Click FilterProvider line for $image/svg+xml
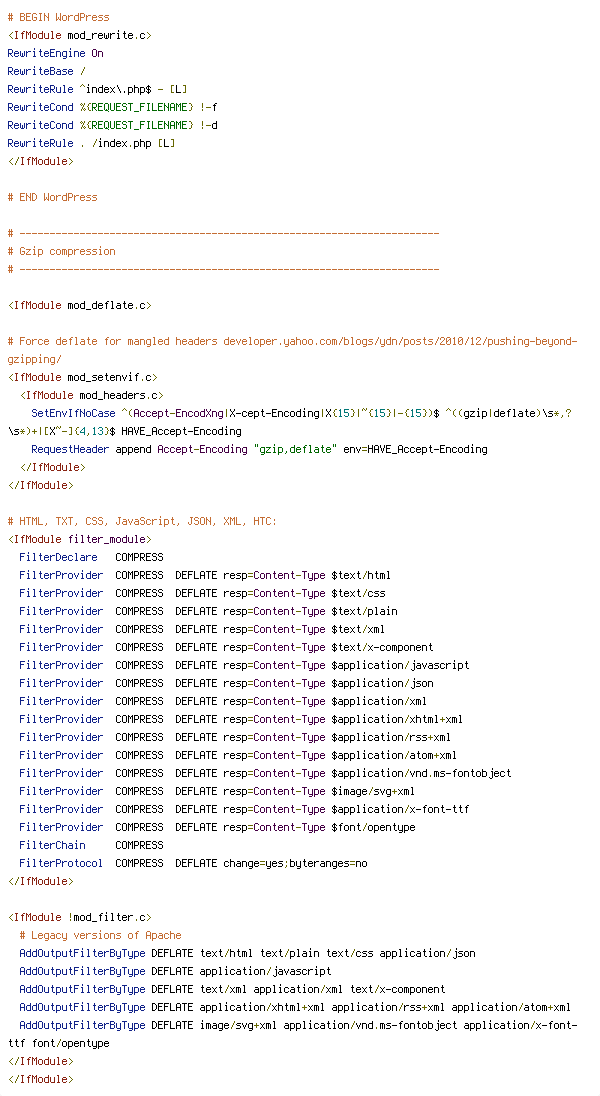Image resolution: width=600 pixels, height=1096 pixels. coord(217,791)
